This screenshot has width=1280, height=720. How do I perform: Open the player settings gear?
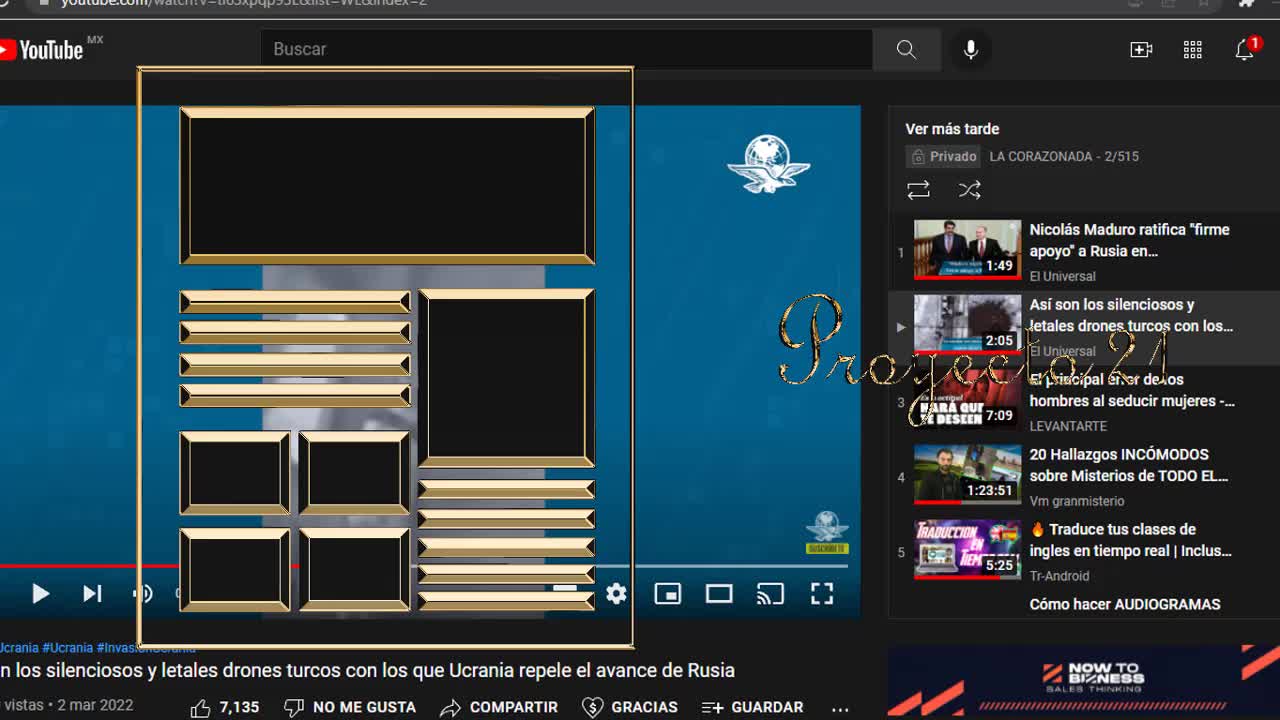[616, 594]
